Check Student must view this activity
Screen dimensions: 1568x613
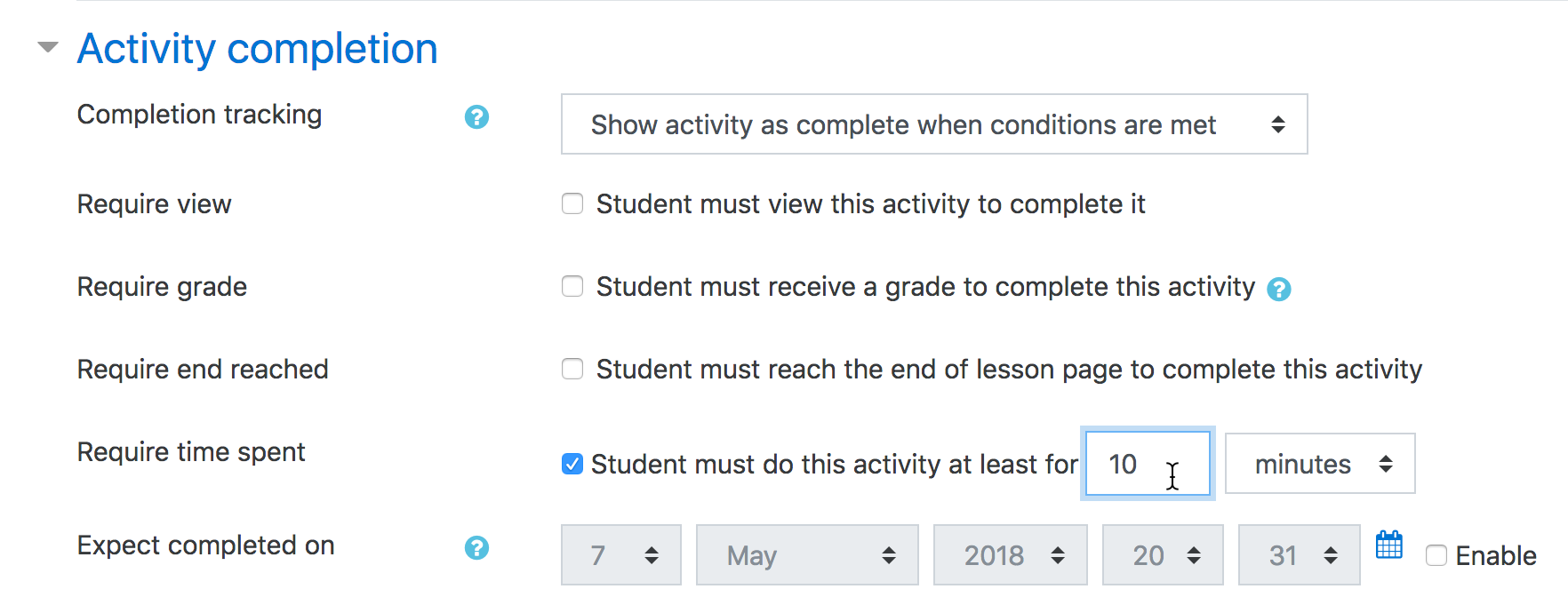(572, 204)
